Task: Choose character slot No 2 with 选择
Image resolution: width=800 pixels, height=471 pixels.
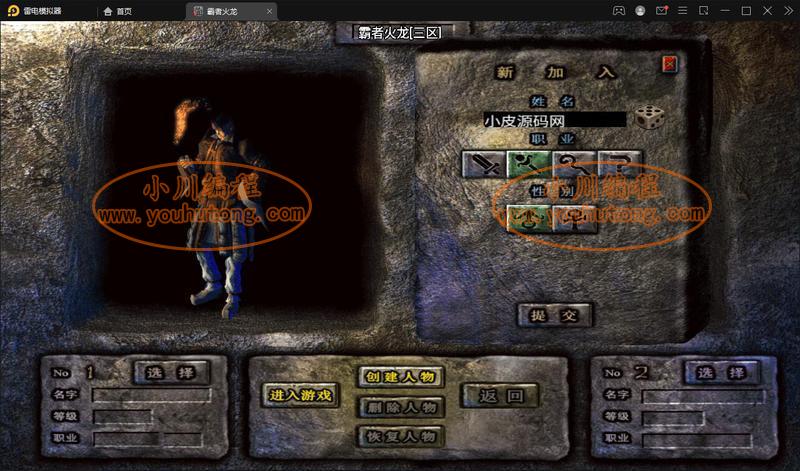Action: pyautogui.click(x=721, y=373)
